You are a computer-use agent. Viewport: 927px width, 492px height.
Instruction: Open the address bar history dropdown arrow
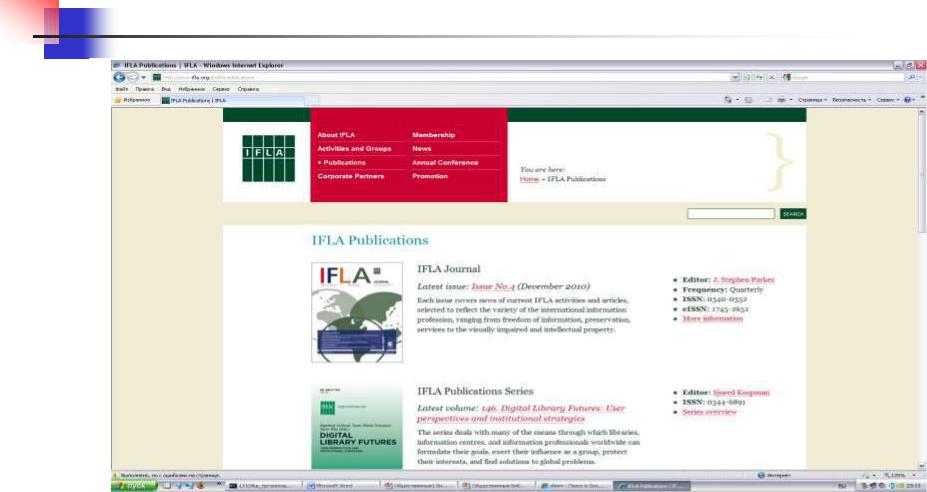click(x=735, y=77)
